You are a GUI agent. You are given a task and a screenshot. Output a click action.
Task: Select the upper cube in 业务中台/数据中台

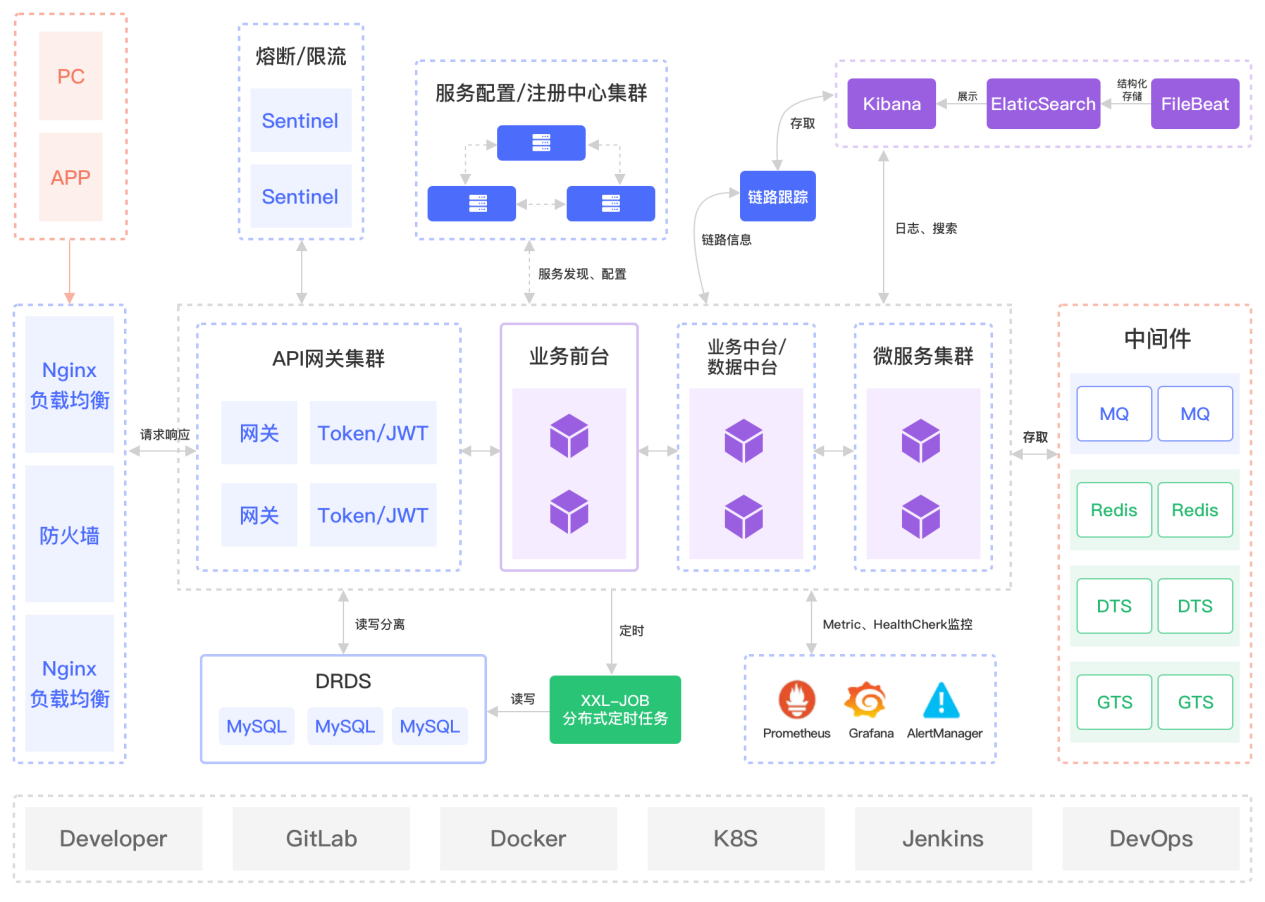click(744, 441)
